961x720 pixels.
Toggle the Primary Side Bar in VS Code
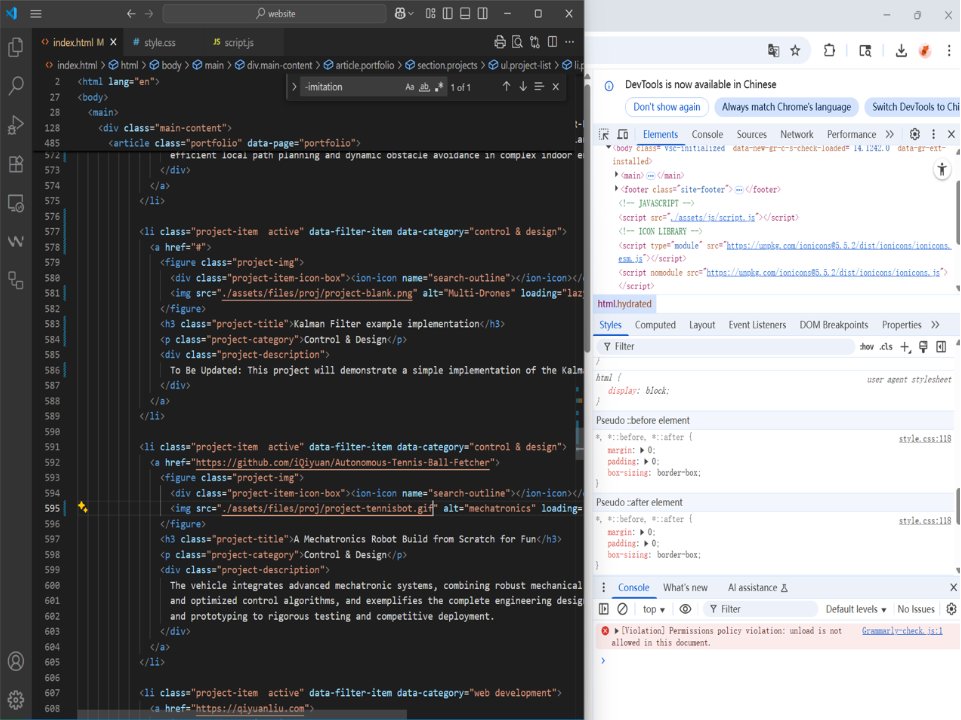coord(448,13)
